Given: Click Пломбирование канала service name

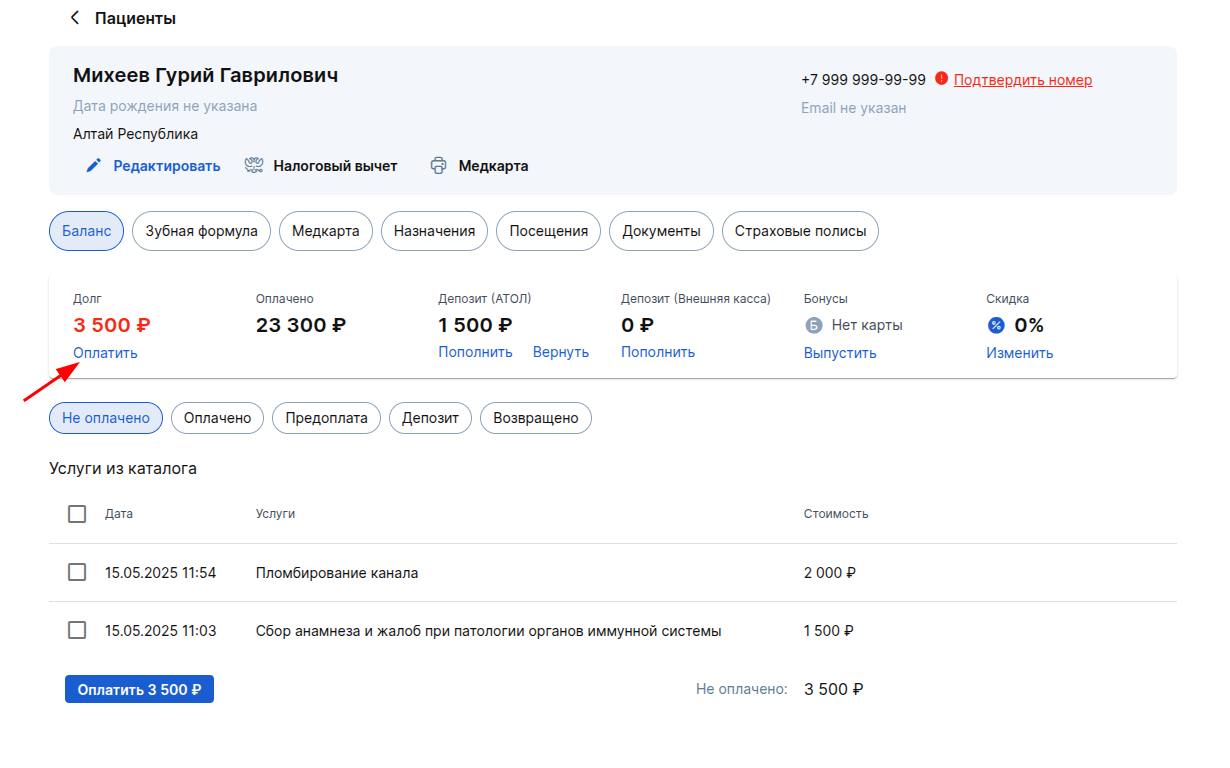Looking at the screenshot, I should (x=337, y=573).
